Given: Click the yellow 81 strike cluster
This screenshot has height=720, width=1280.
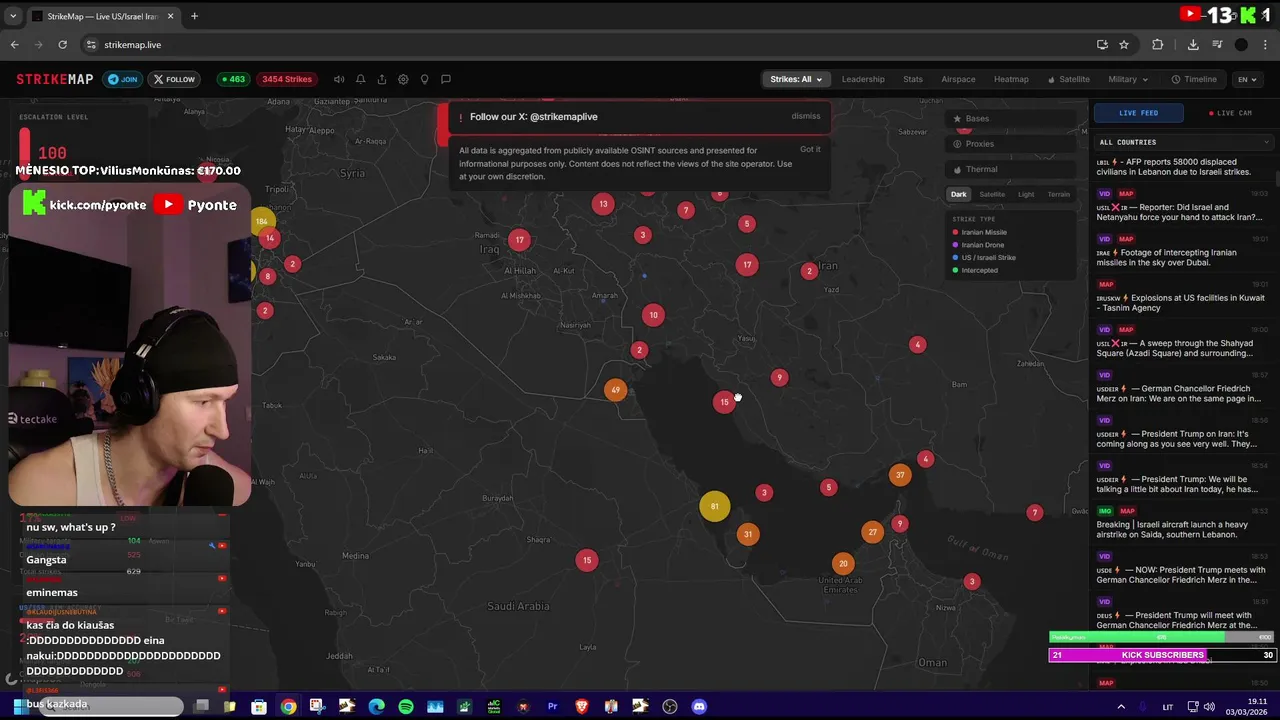Looking at the screenshot, I should pyautogui.click(x=714, y=506).
